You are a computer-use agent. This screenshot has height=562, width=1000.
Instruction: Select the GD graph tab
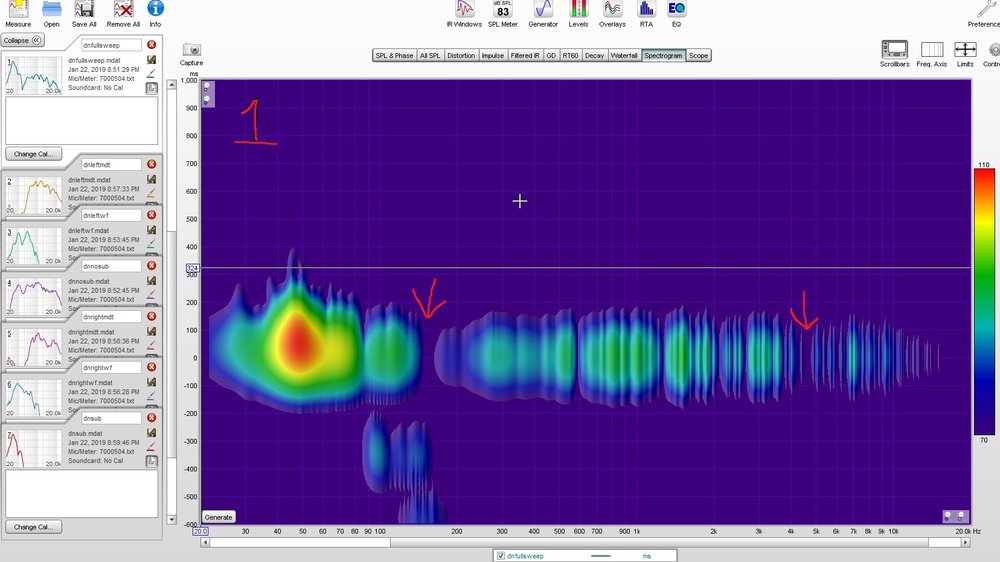pos(551,55)
